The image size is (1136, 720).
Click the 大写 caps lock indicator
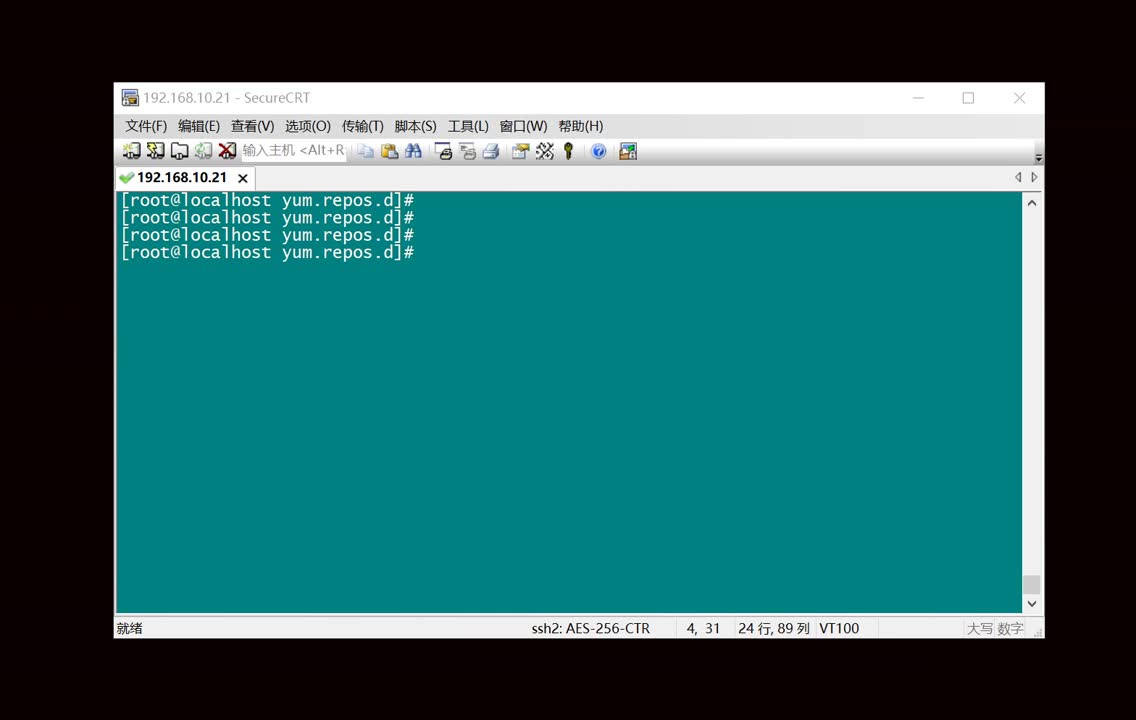coord(980,628)
